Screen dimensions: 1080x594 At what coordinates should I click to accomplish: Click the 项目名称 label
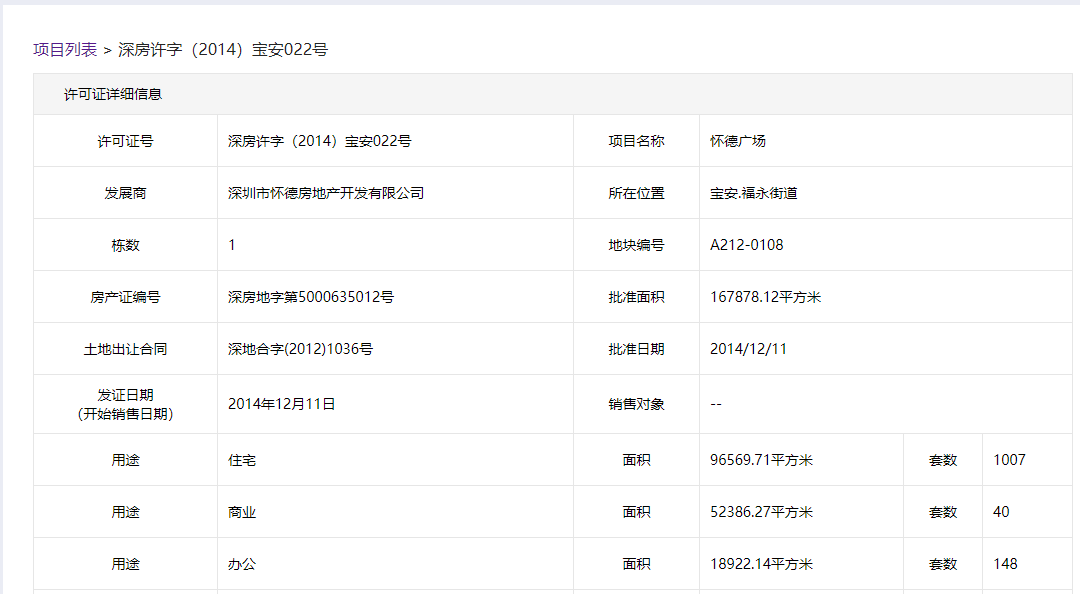pos(636,141)
